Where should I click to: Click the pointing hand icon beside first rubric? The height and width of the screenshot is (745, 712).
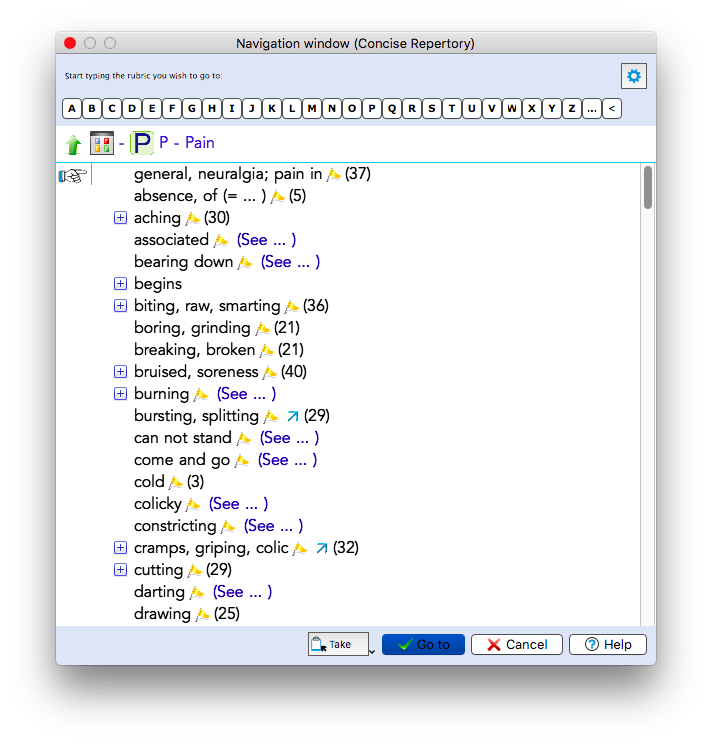[73, 175]
